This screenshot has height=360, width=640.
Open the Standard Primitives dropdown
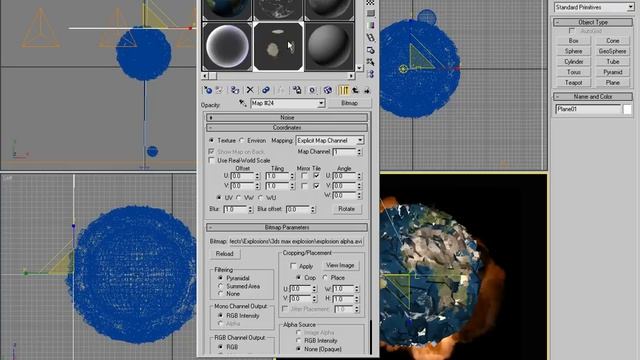tap(631, 7)
